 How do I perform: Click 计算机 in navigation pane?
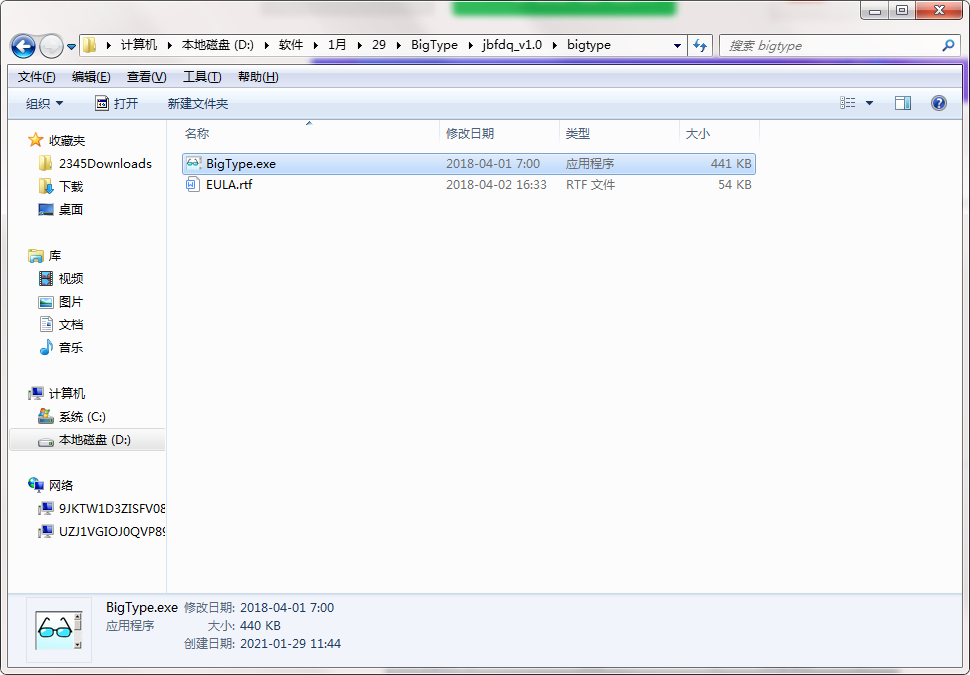tap(67, 393)
